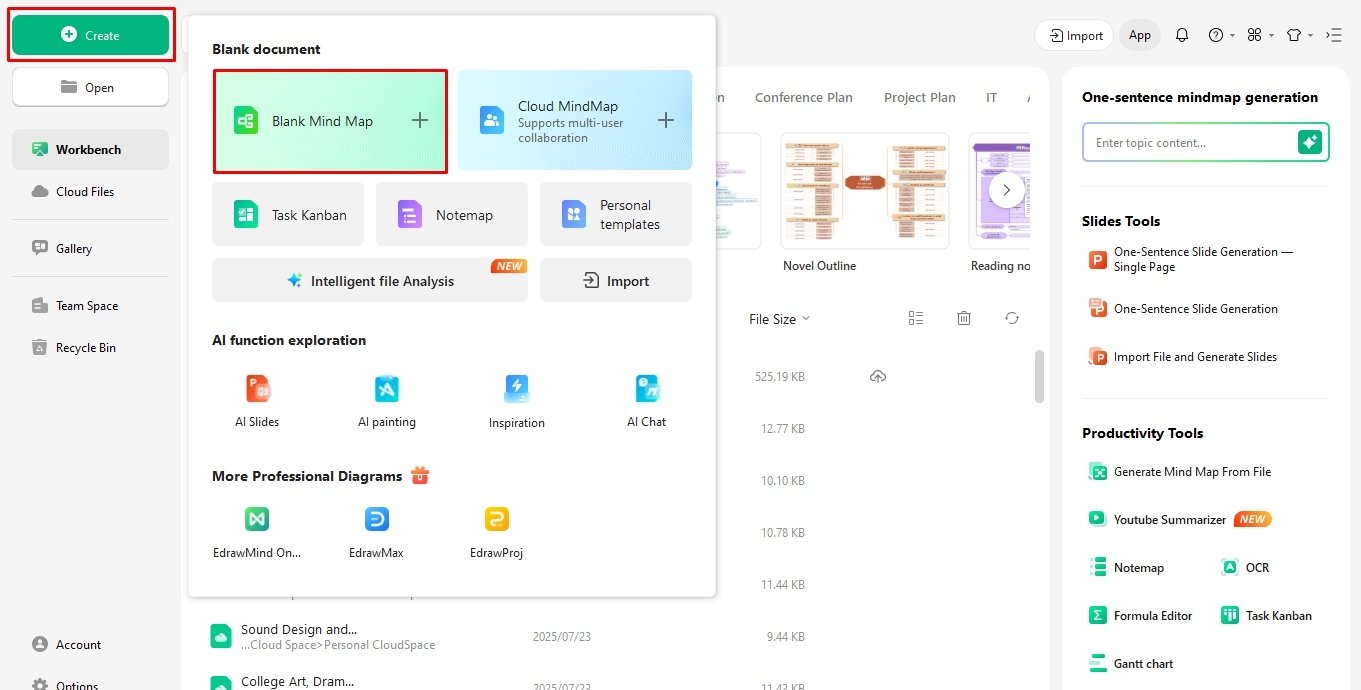Click the AI sparkle generate button

coord(1310,143)
